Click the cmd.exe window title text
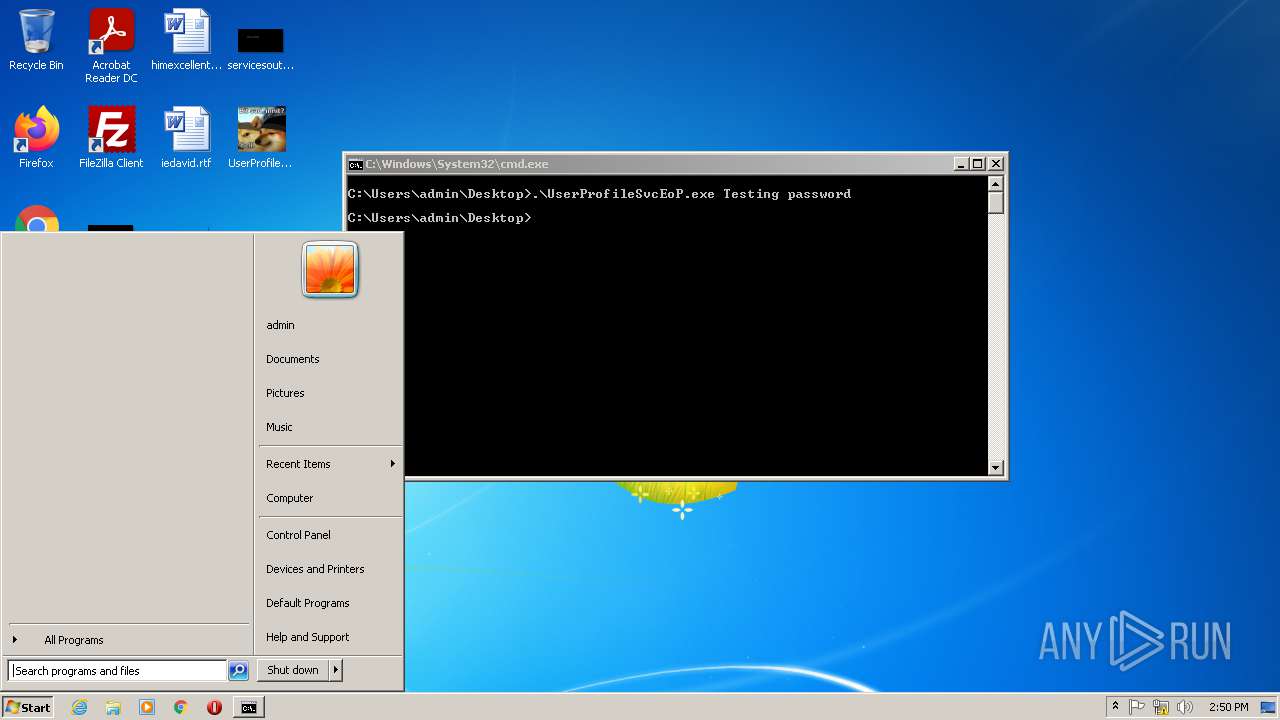The width and height of the screenshot is (1280, 720). pyautogui.click(x=456, y=164)
